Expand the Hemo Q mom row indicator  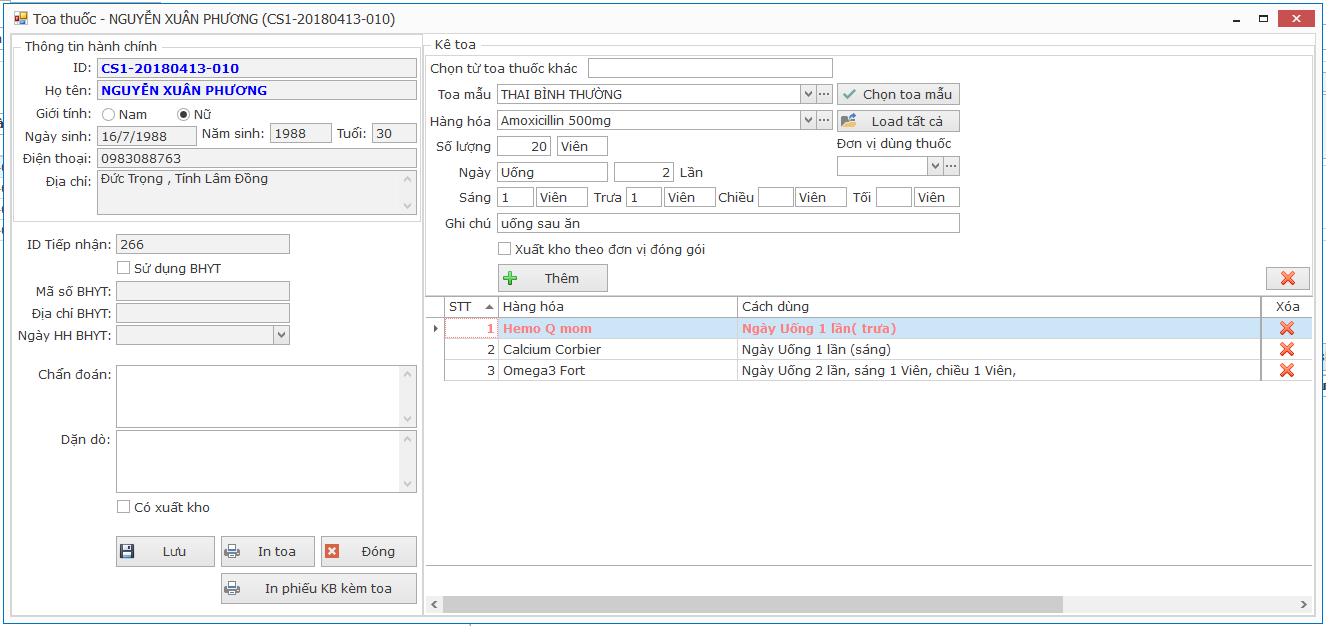click(x=434, y=328)
